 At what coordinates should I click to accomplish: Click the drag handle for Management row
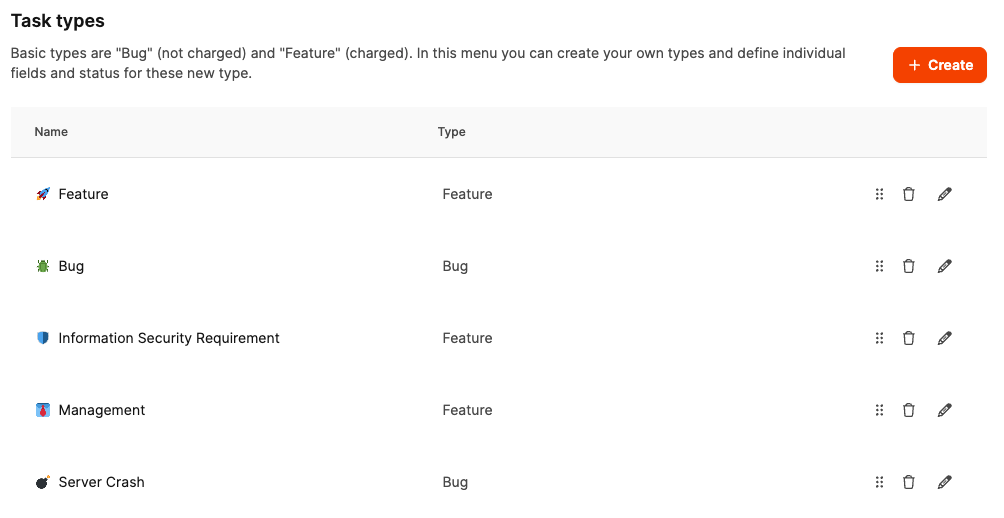[x=879, y=410]
